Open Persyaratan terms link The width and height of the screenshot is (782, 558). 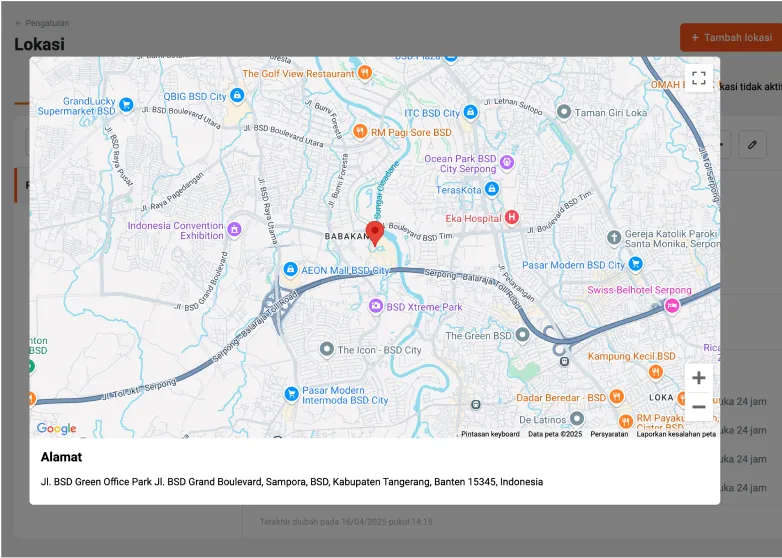[609, 434]
